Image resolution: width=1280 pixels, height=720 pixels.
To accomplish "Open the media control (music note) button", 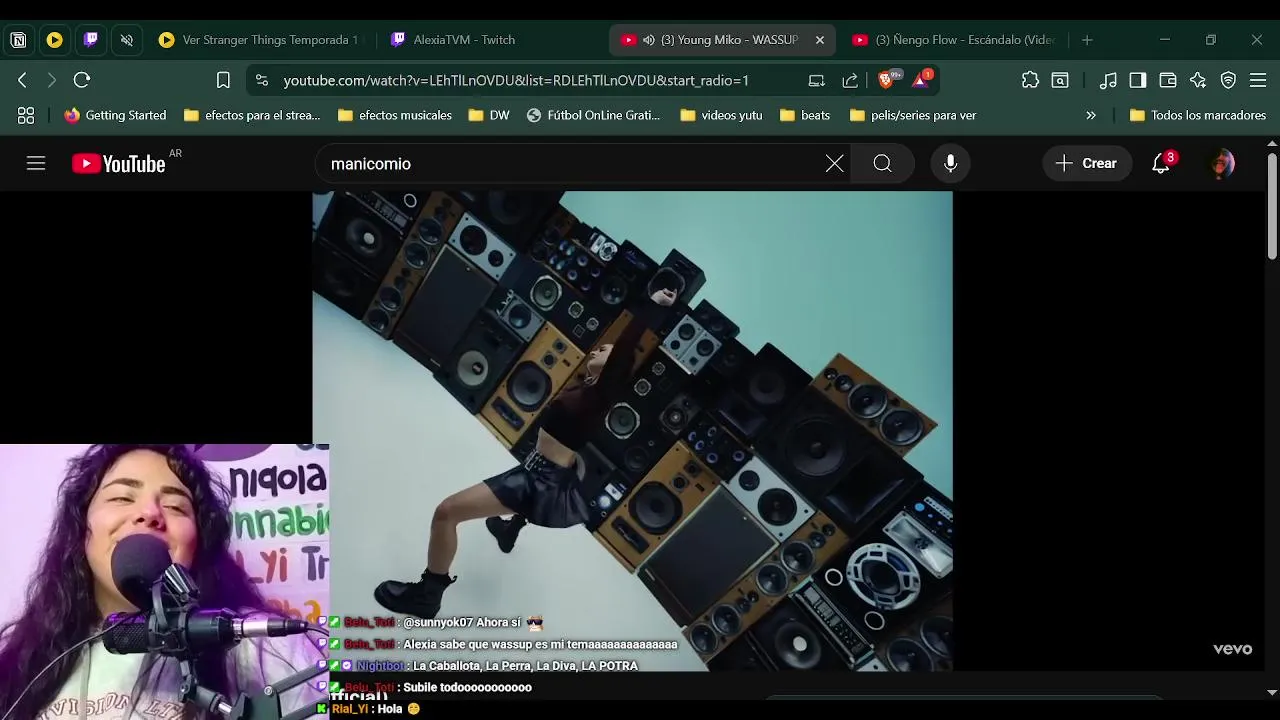I will point(1108,80).
